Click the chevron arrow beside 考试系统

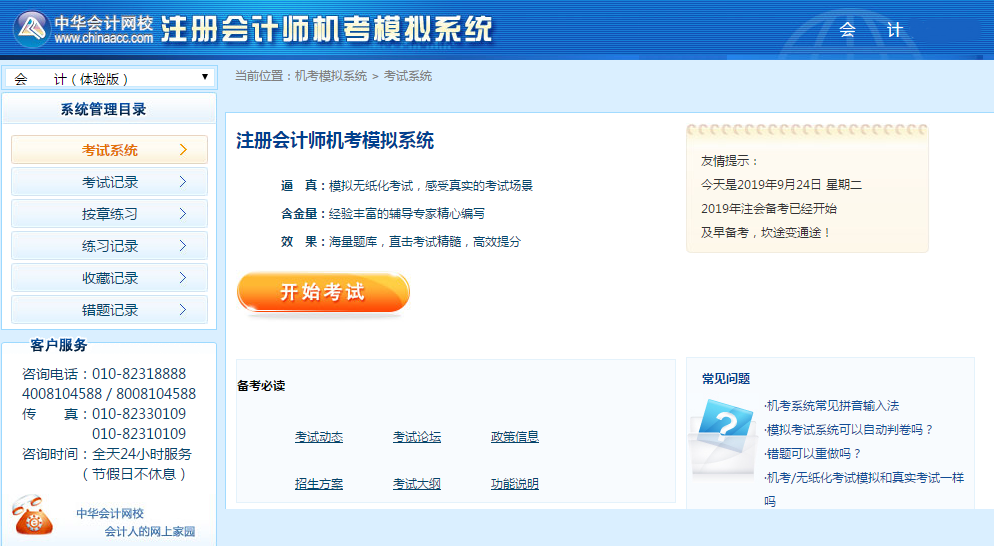(x=183, y=150)
